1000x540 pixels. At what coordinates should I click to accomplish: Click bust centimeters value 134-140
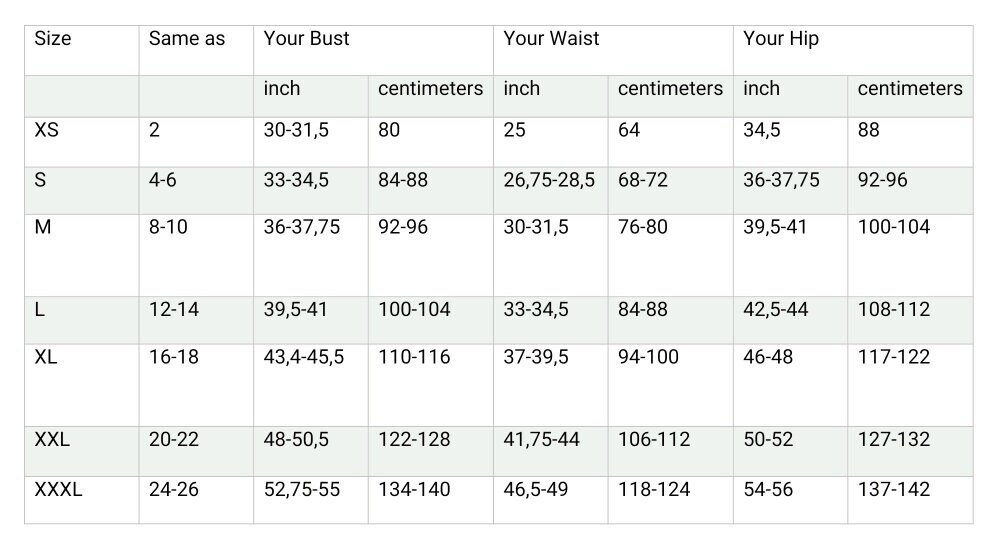414,489
